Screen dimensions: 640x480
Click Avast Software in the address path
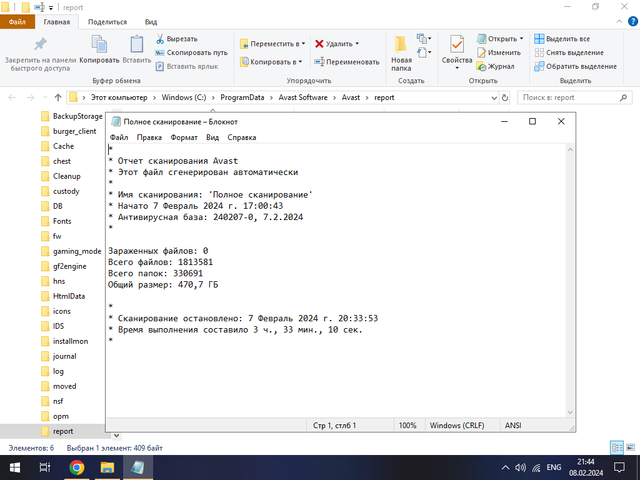click(303, 98)
